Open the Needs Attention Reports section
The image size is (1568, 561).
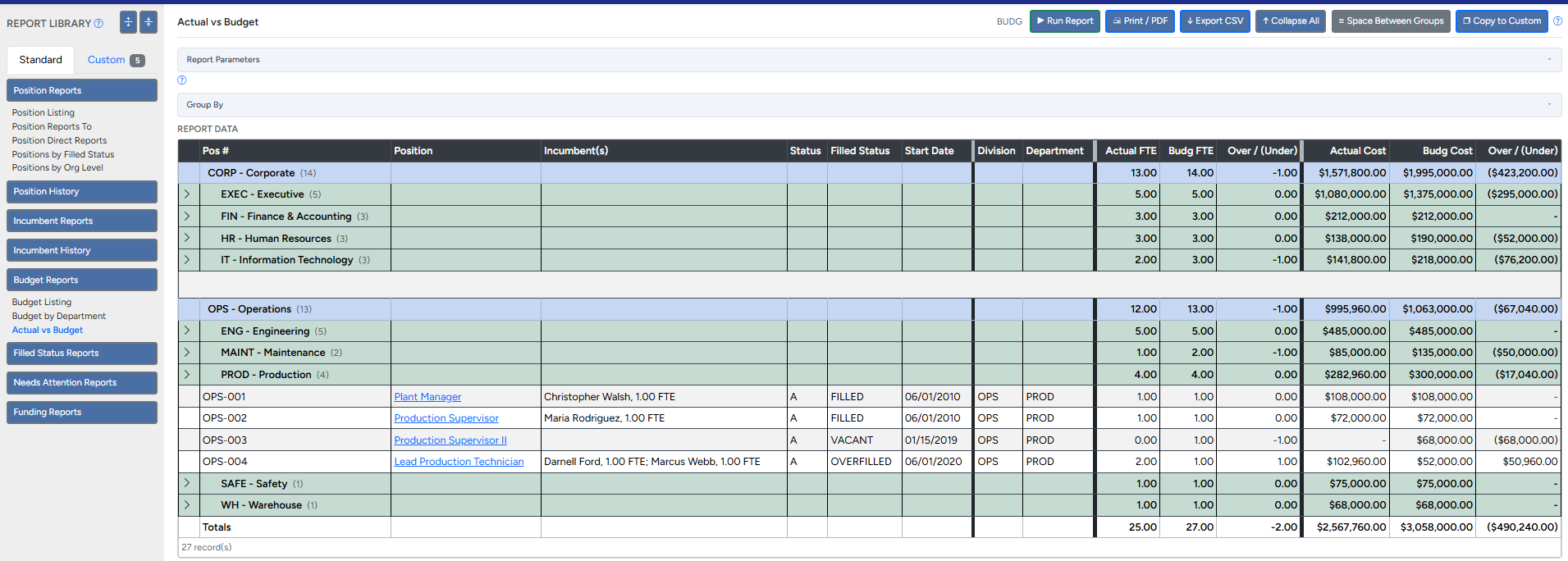pos(82,382)
